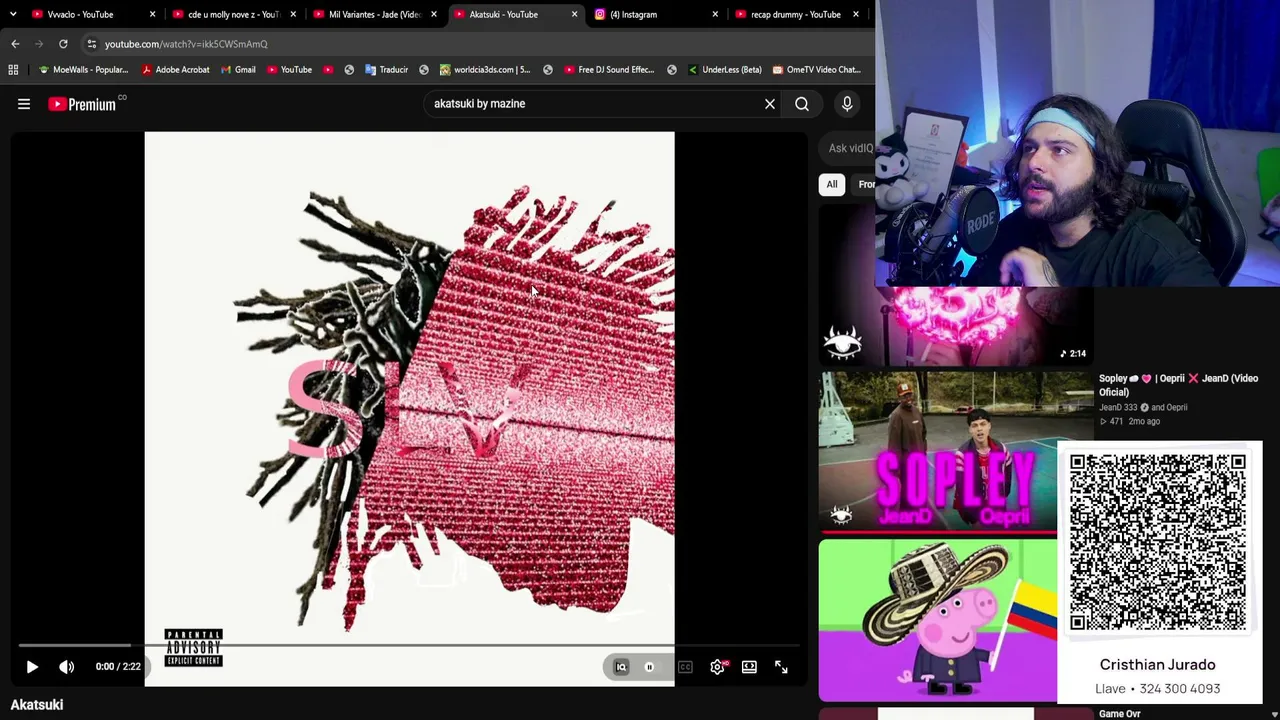1280x720 pixels.
Task: Reload the current page
Action: [63, 44]
